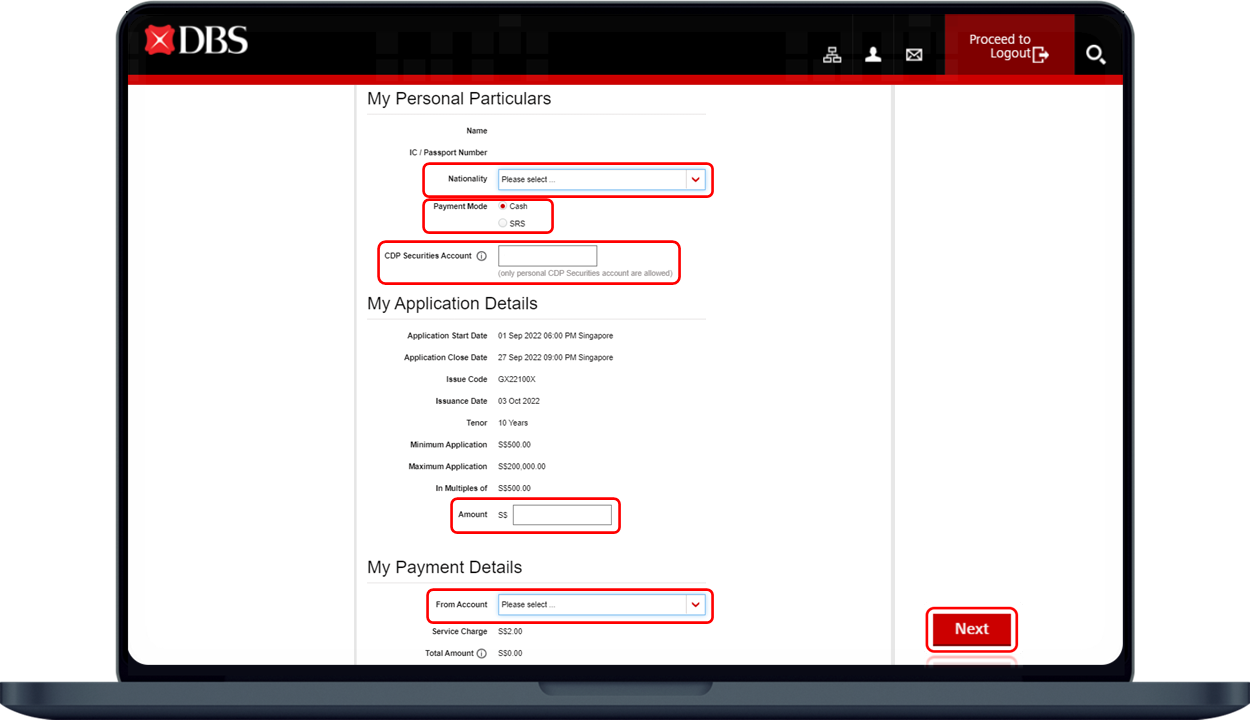This screenshot has height=720, width=1250.
Task: Select SRS payment mode
Action: tap(503, 223)
